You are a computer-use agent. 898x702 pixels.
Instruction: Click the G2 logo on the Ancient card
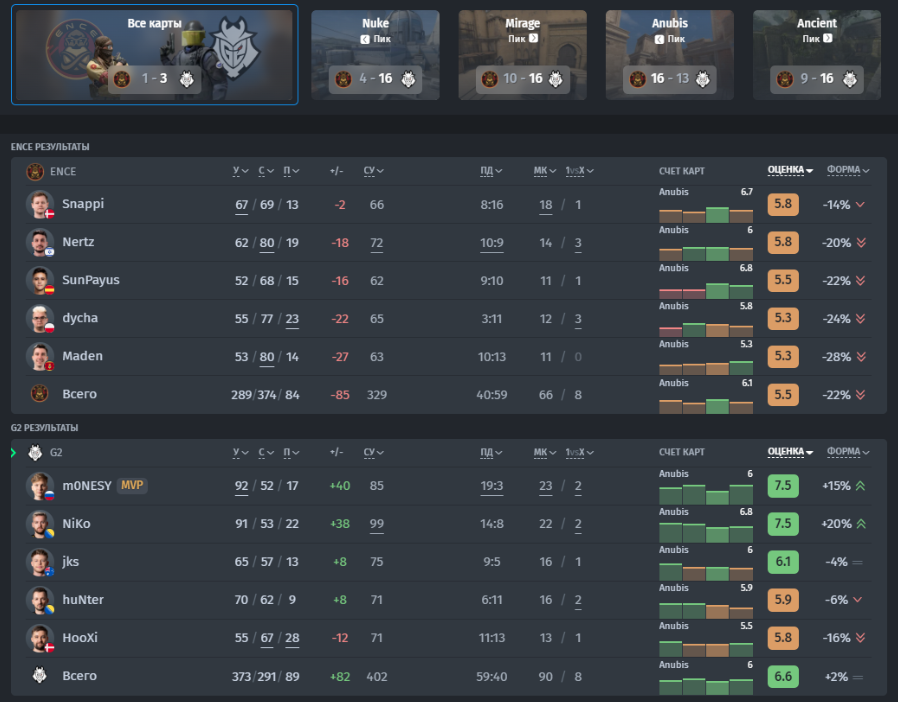click(x=850, y=79)
